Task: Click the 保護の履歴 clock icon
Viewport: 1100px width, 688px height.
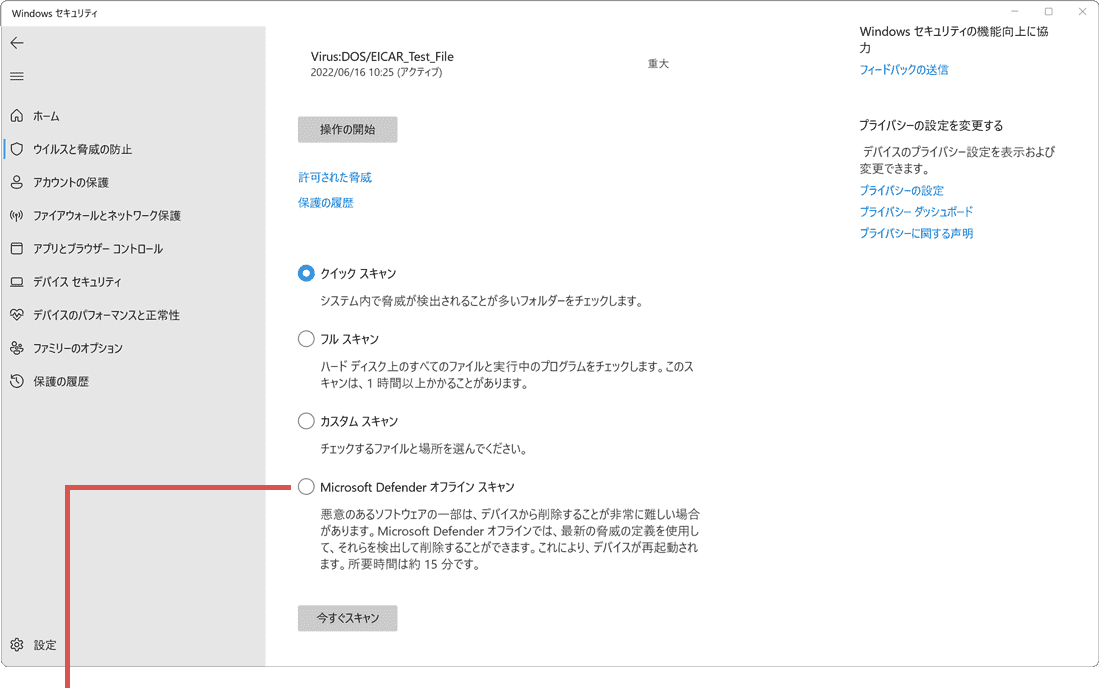Action: (x=17, y=381)
